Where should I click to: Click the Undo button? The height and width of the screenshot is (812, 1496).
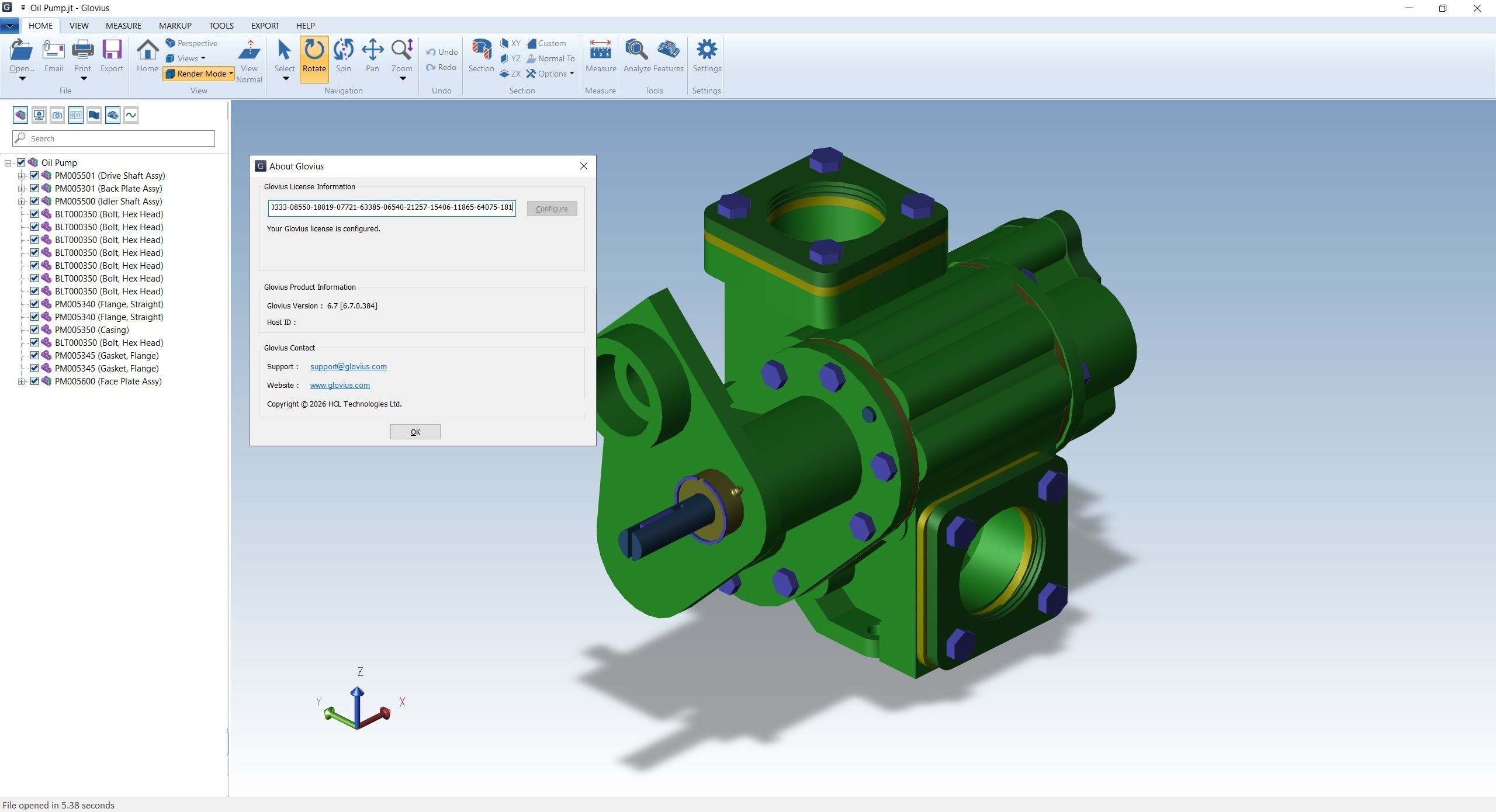point(442,52)
